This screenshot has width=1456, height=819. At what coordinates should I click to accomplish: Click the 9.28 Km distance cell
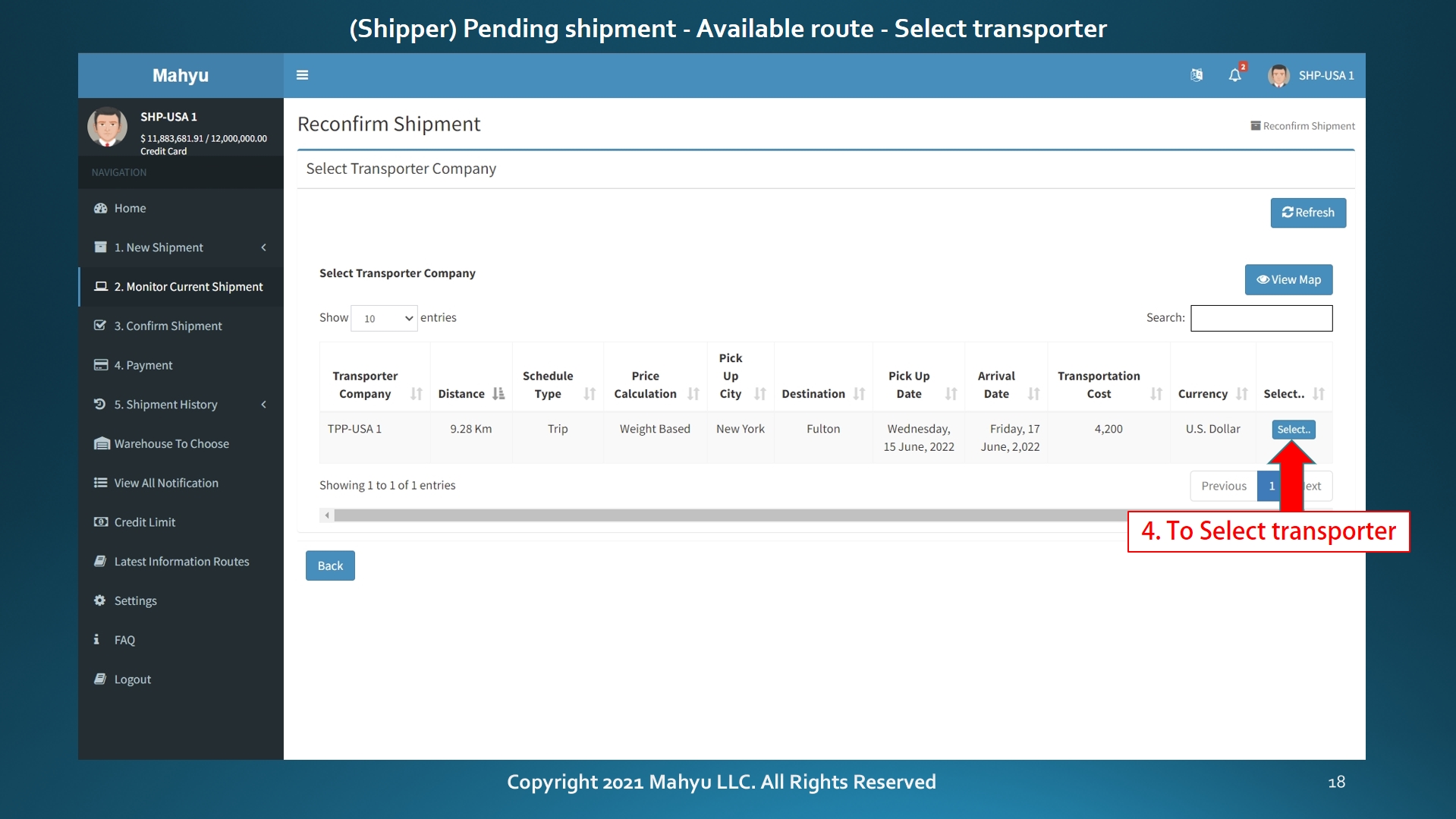coord(471,438)
